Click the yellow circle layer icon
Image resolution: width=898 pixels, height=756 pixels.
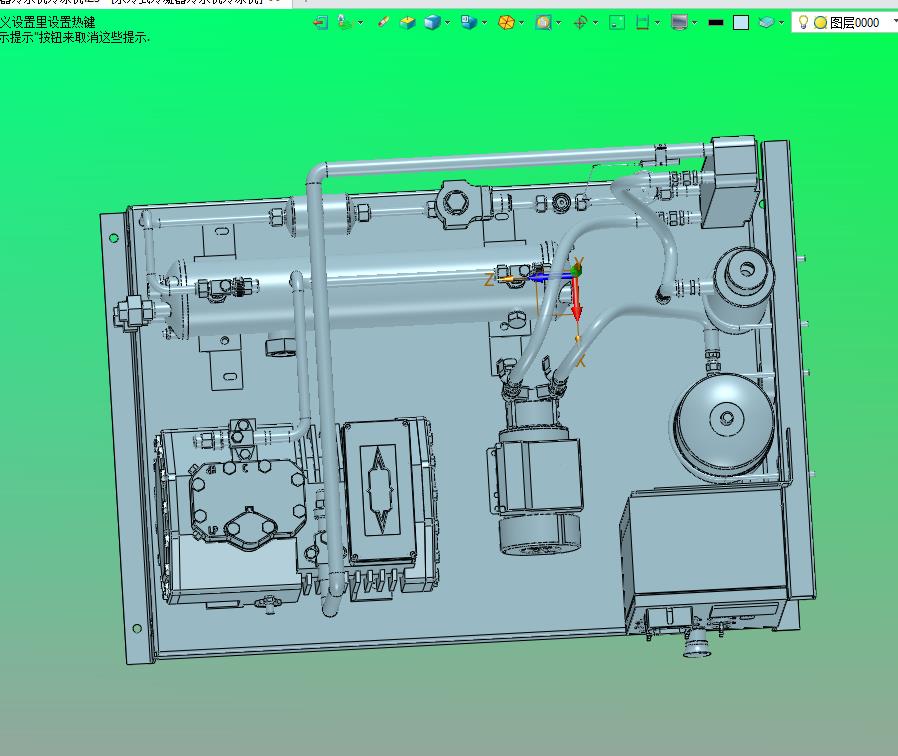pos(820,22)
